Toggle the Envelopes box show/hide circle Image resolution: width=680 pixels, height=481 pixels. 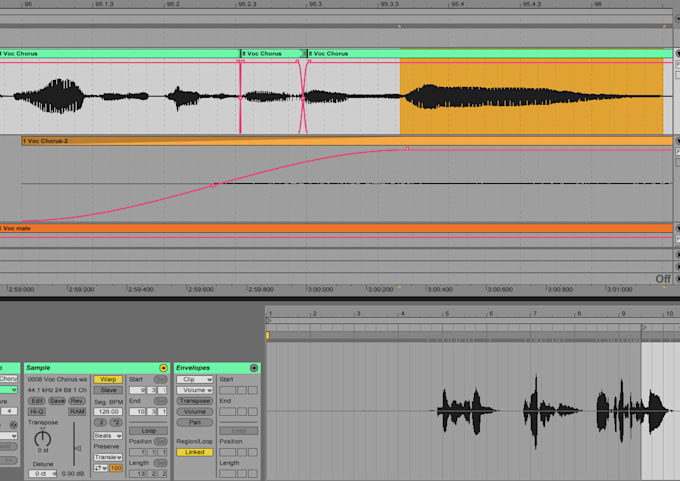[254, 368]
